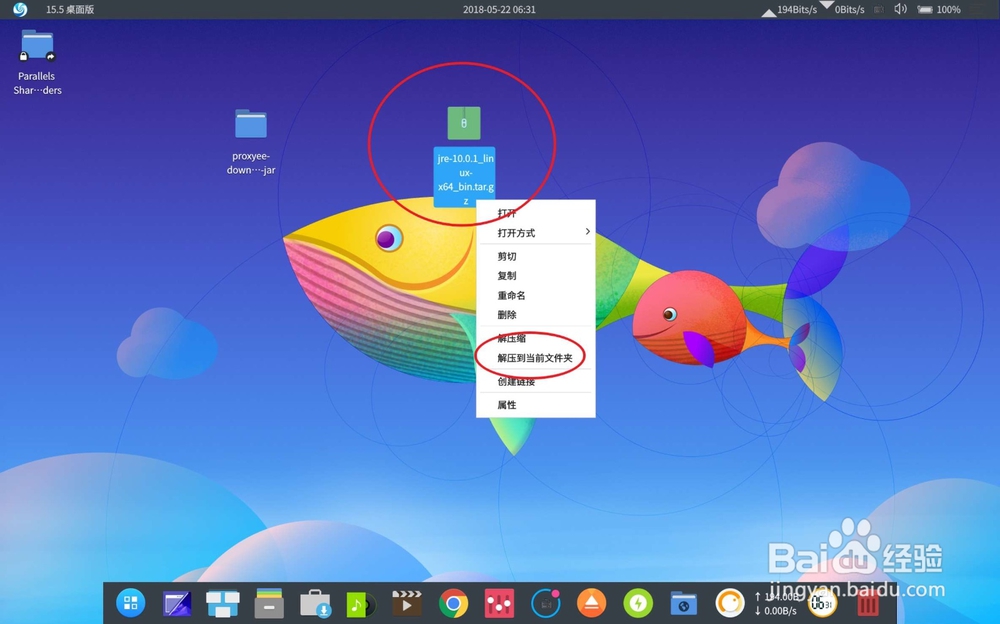Image resolution: width=1000 pixels, height=624 pixels.
Task: Click the blue circular ring dock icon
Action: click(x=545, y=603)
